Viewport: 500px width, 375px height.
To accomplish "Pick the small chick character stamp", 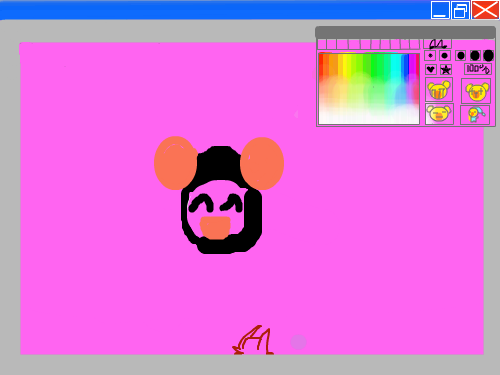I will click(475, 115).
